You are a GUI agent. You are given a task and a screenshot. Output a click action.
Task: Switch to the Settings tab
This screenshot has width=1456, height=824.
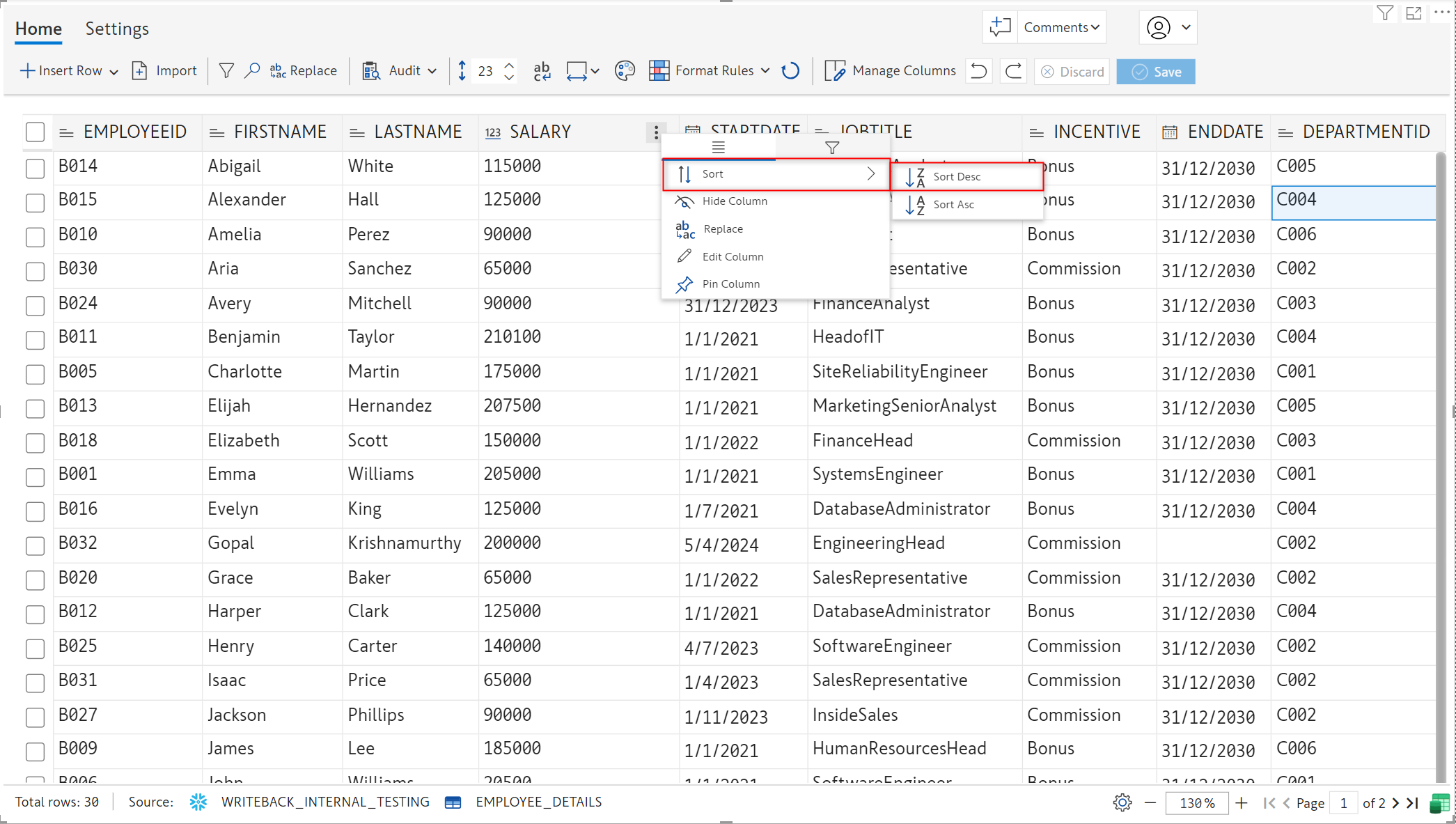point(117,29)
